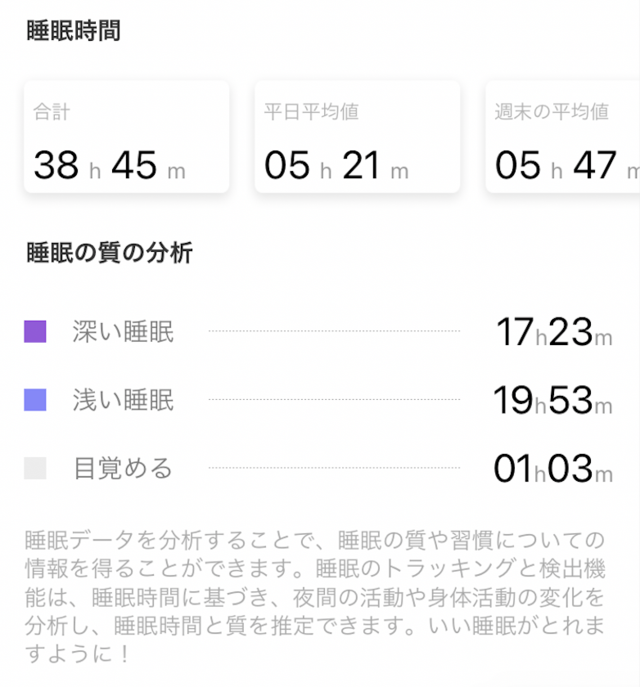The height and width of the screenshot is (687, 640).
Task: Click the gray awake color swatch
Action: coord(36,468)
